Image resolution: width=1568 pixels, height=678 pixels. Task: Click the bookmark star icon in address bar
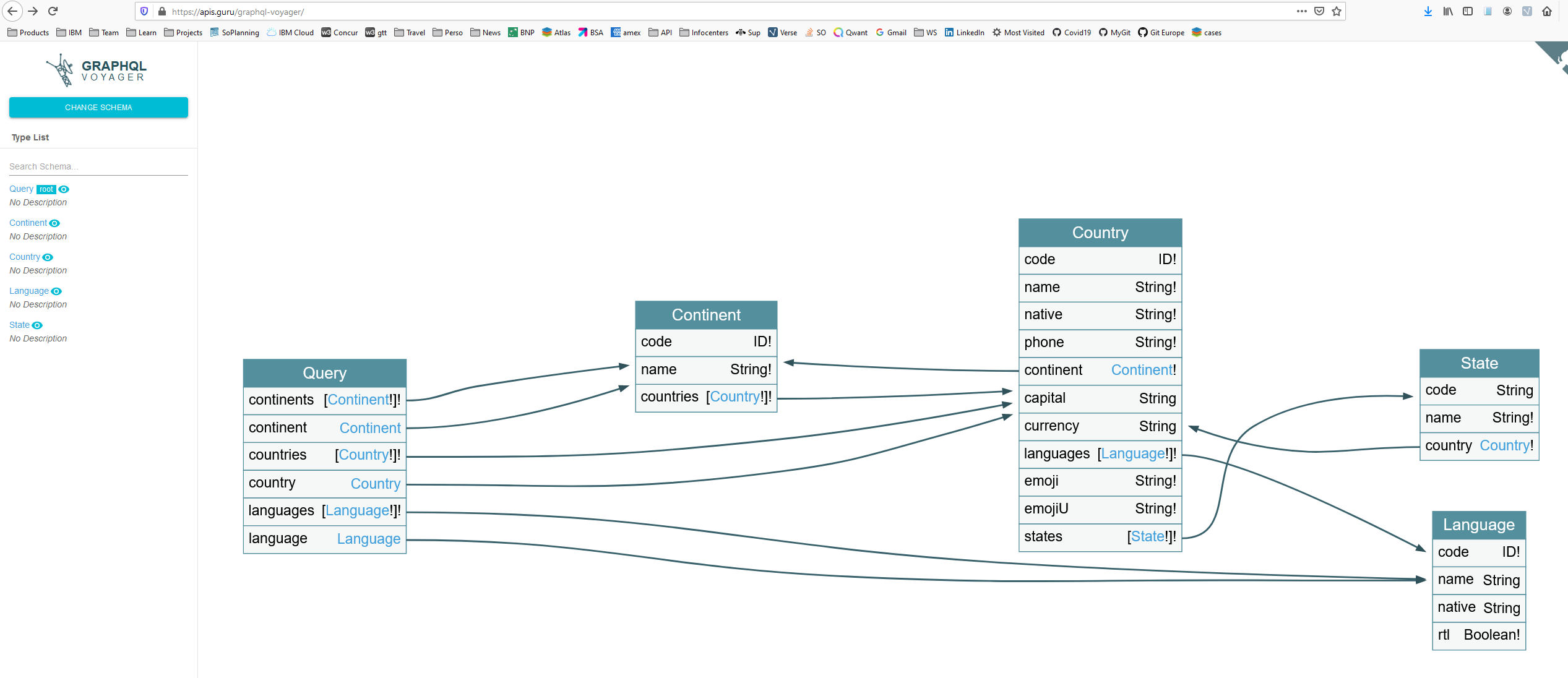pos(1337,12)
